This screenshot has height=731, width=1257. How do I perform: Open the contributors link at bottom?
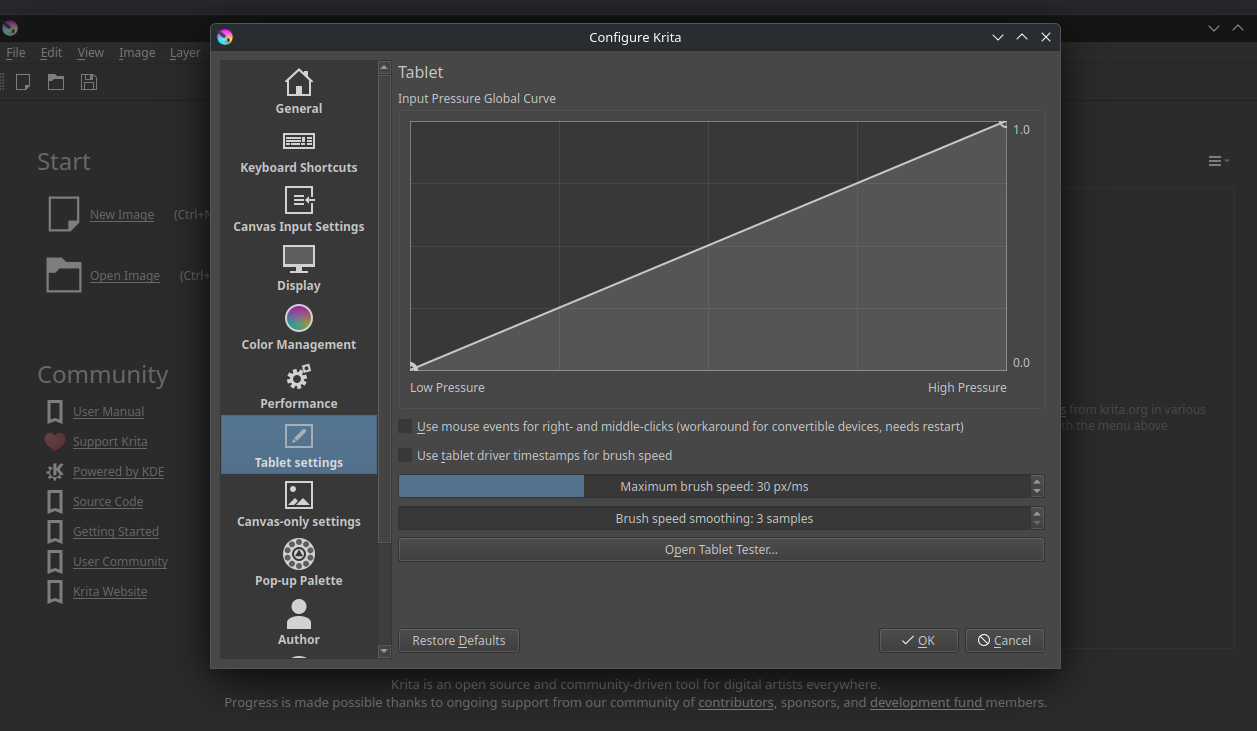click(x=736, y=702)
